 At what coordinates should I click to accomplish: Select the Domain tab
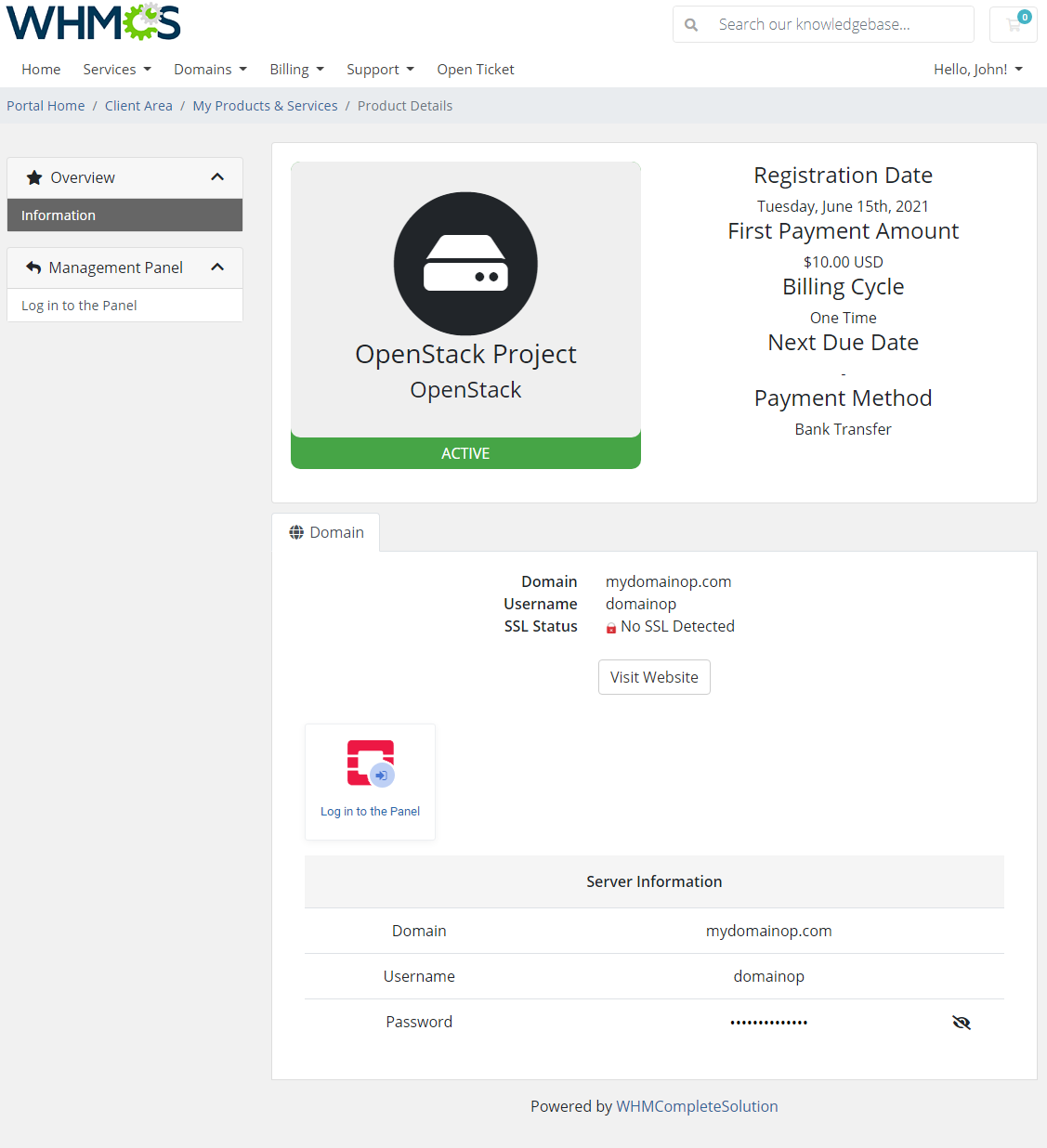[x=326, y=532]
